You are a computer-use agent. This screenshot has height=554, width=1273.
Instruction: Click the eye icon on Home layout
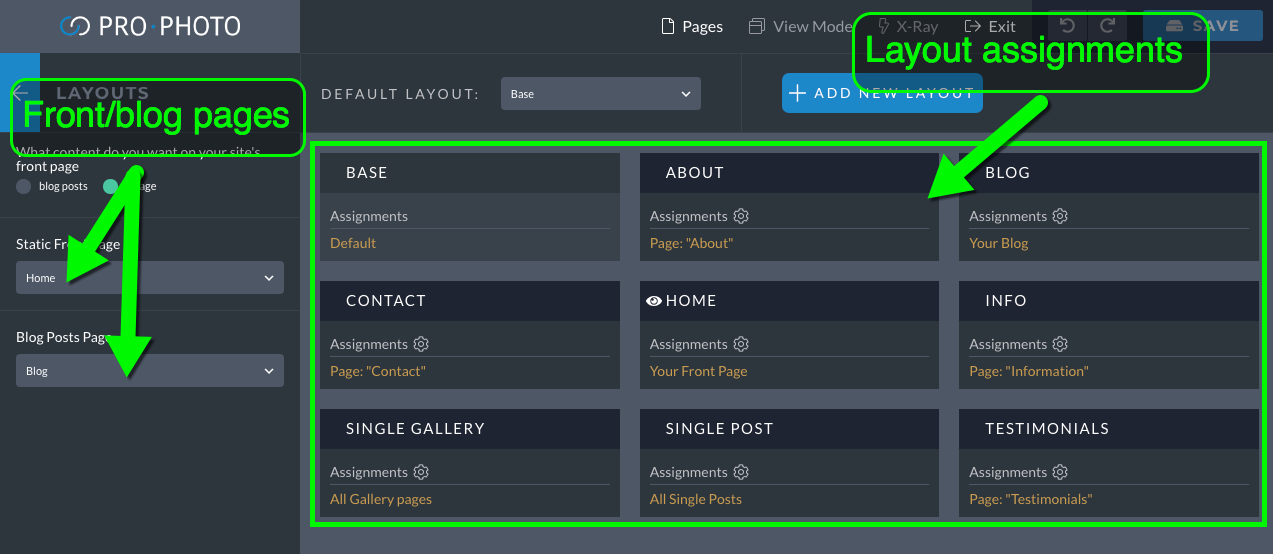tap(654, 300)
